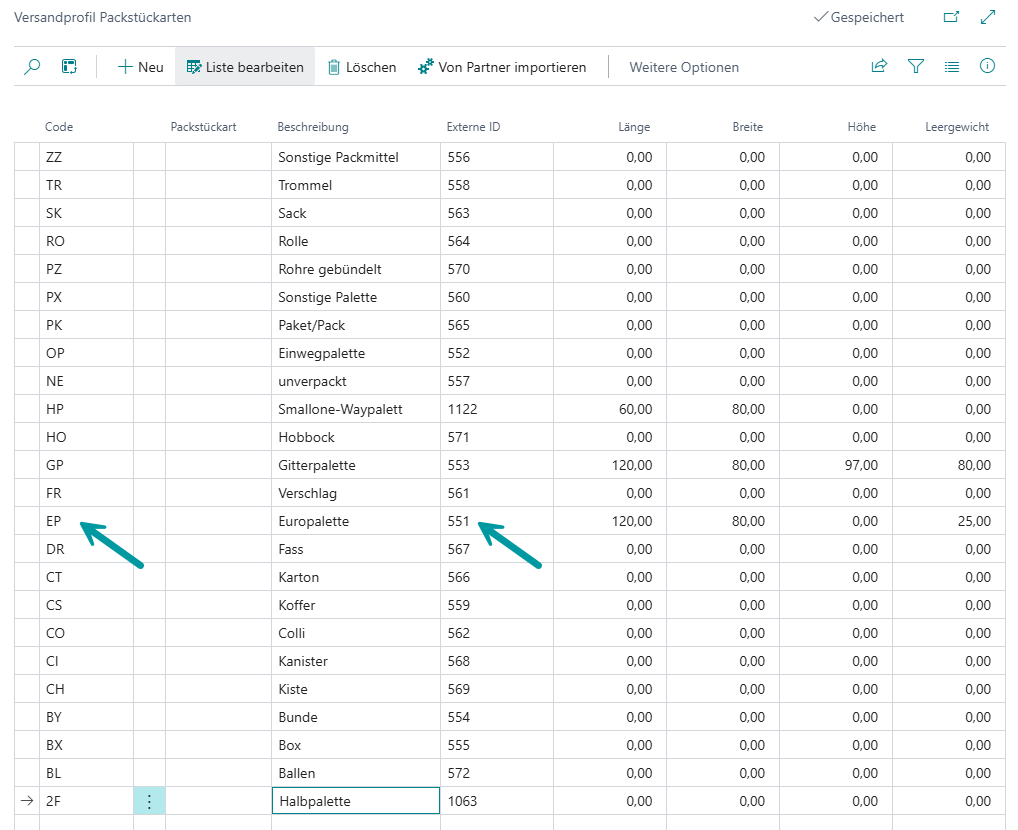Image resolution: width=1018 pixels, height=830 pixels.
Task: Click Liste bearbeiten button
Action: [x=245, y=67]
